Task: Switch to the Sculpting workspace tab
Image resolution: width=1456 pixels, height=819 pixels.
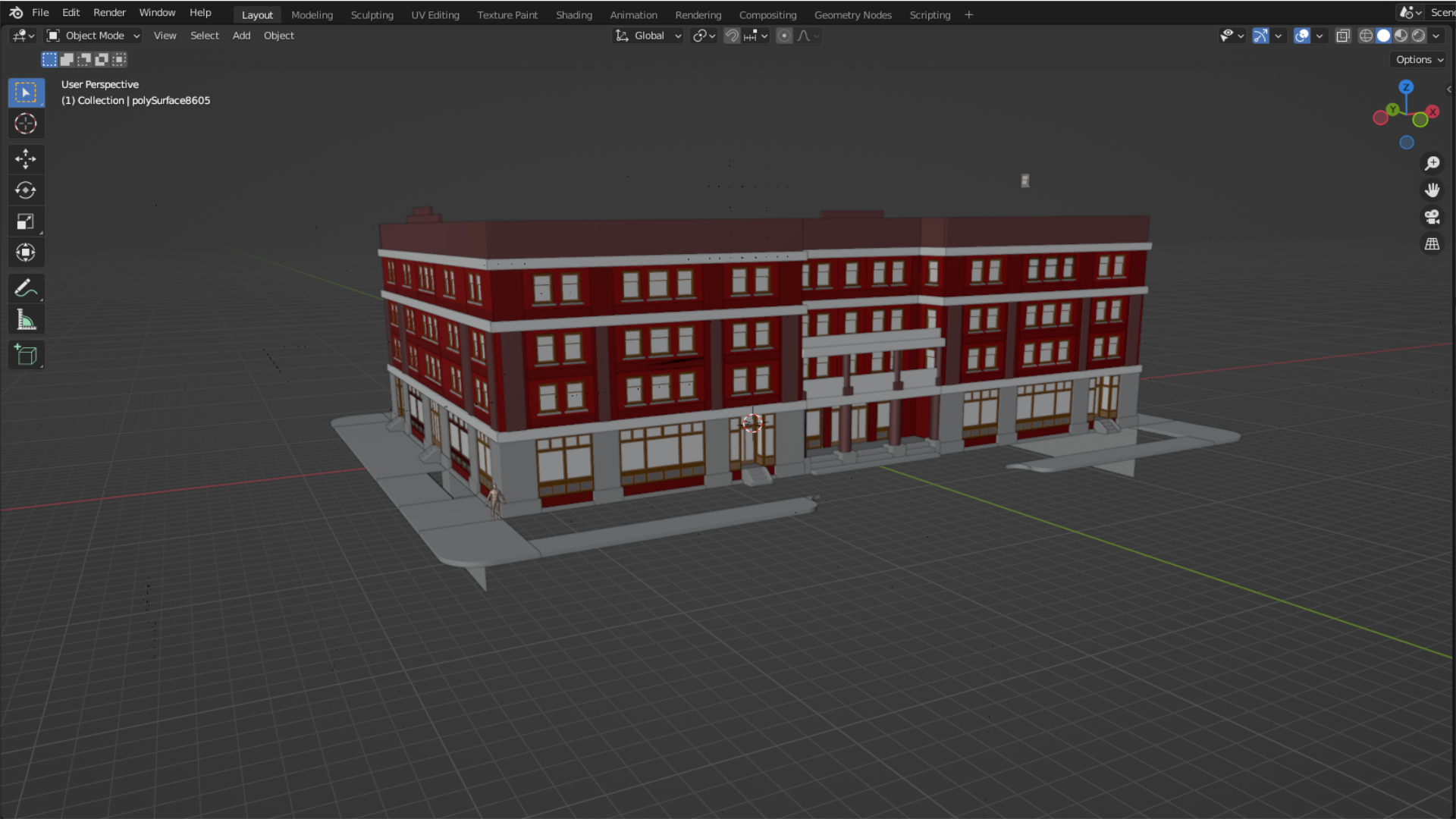Action: click(x=372, y=14)
